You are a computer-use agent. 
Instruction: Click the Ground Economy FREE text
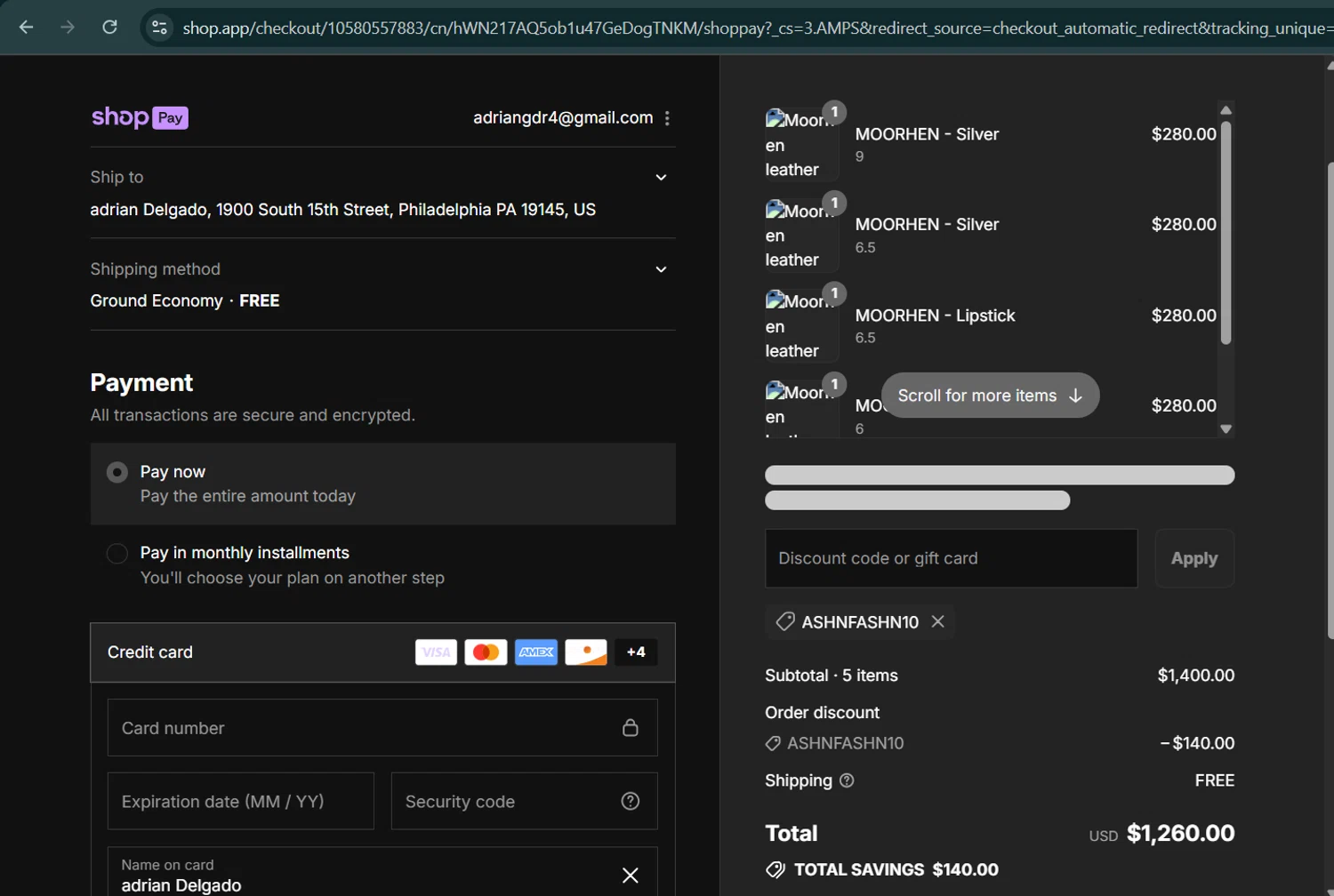coord(185,301)
